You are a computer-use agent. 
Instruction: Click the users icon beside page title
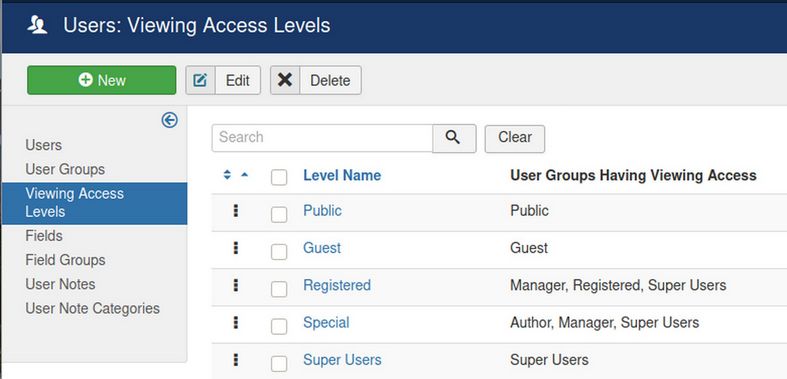tap(37, 25)
